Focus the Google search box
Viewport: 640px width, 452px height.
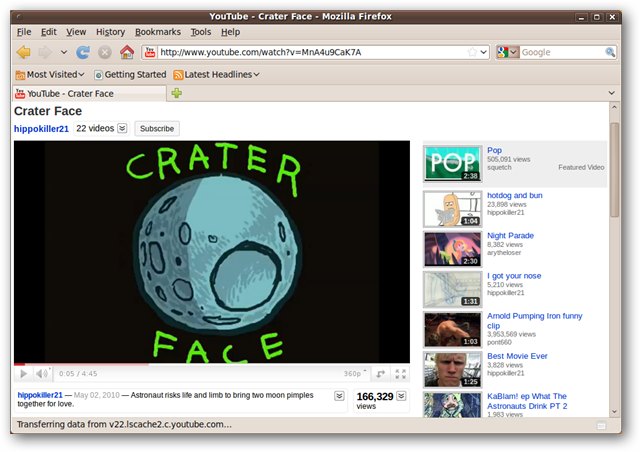coord(562,52)
